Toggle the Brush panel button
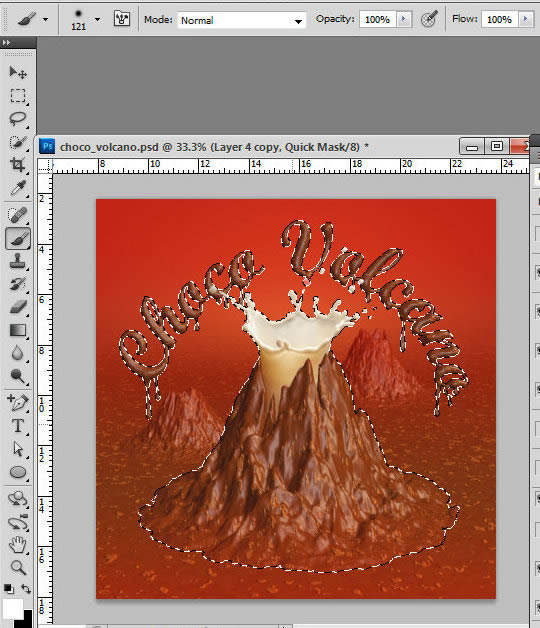This screenshot has width=540, height=628. (x=122, y=18)
